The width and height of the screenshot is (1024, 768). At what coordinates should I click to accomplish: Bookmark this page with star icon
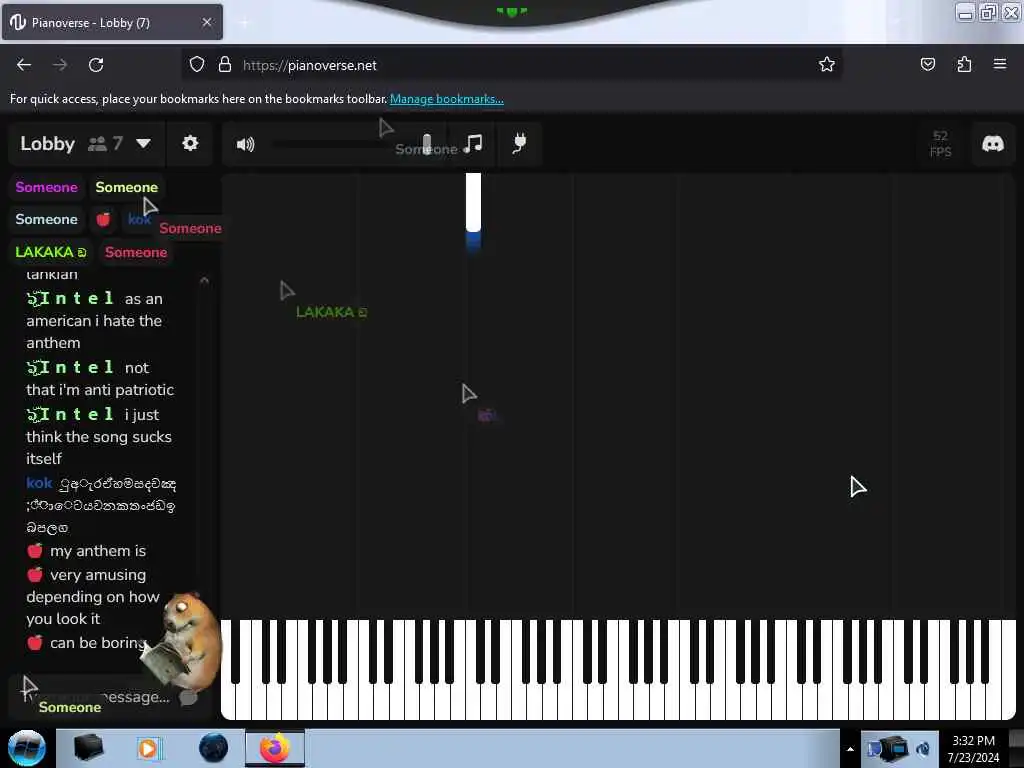click(x=827, y=65)
